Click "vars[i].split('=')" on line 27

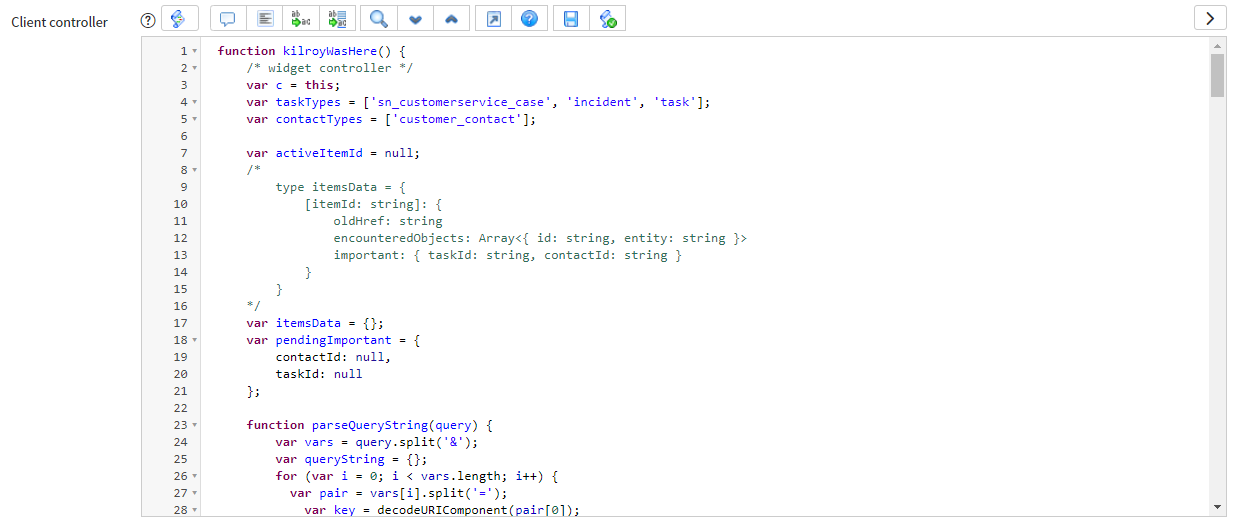tap(436, 493)
